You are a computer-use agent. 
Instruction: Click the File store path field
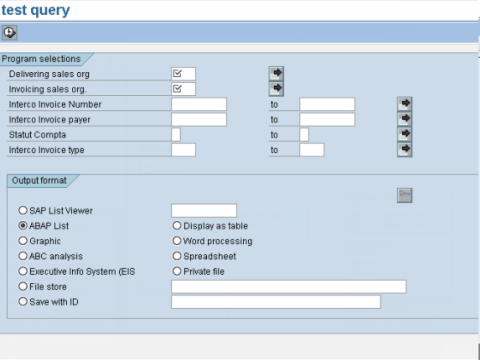pyautogui.click(x=289, y=287)
